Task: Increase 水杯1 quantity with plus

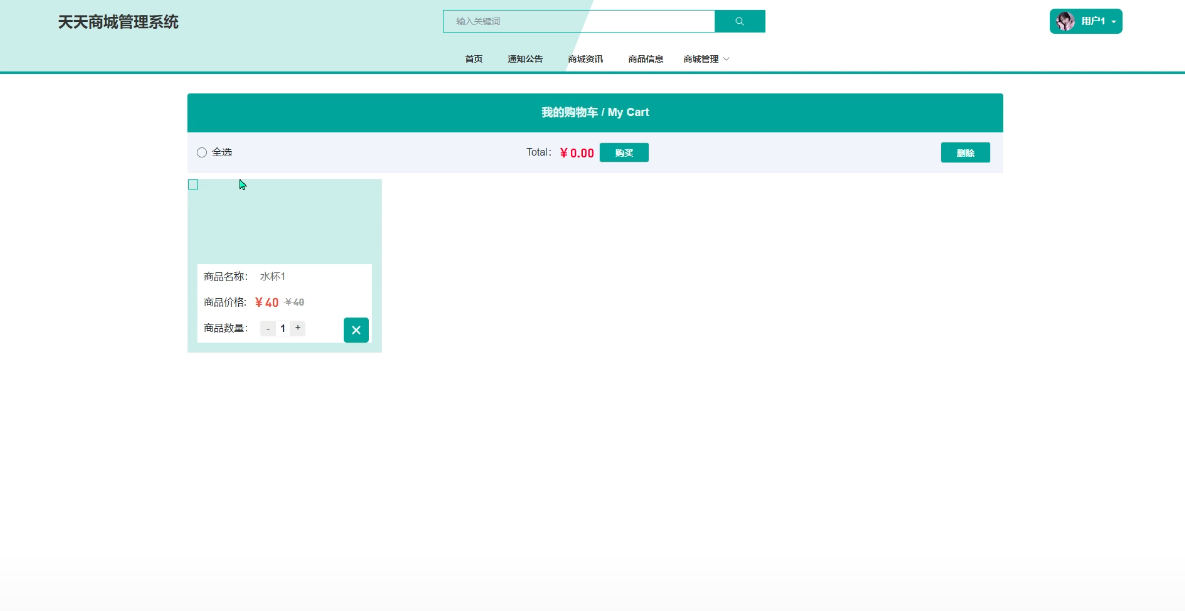Action: [x=298, y=328]
